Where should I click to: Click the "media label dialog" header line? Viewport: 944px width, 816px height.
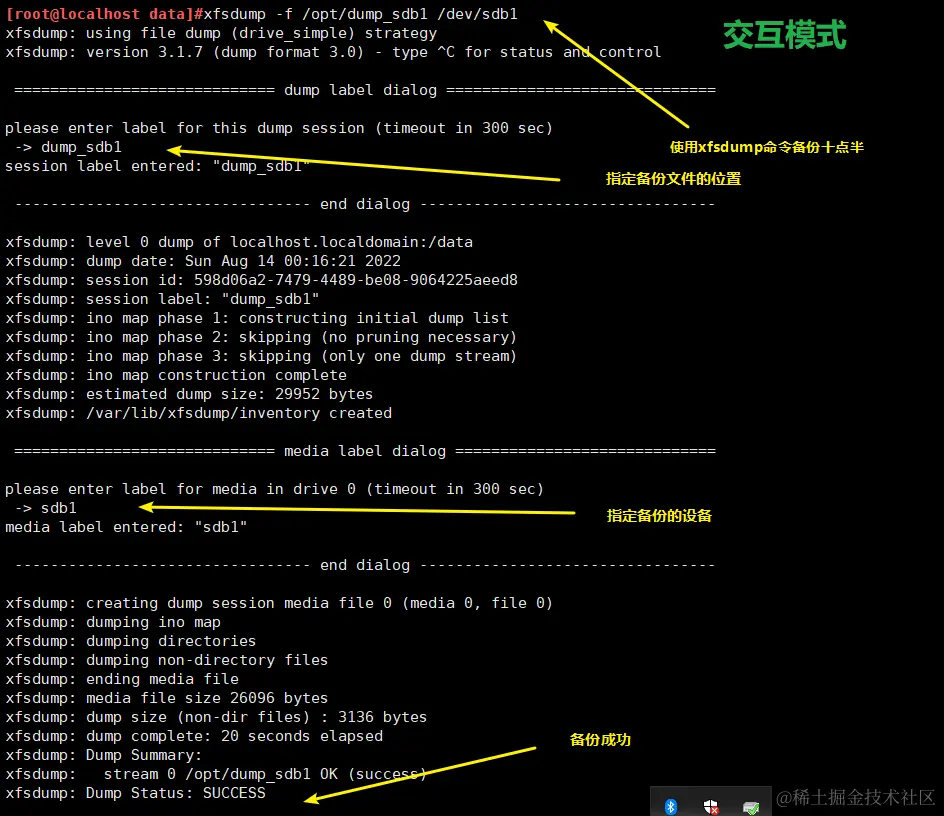click(x=365, y=451)
